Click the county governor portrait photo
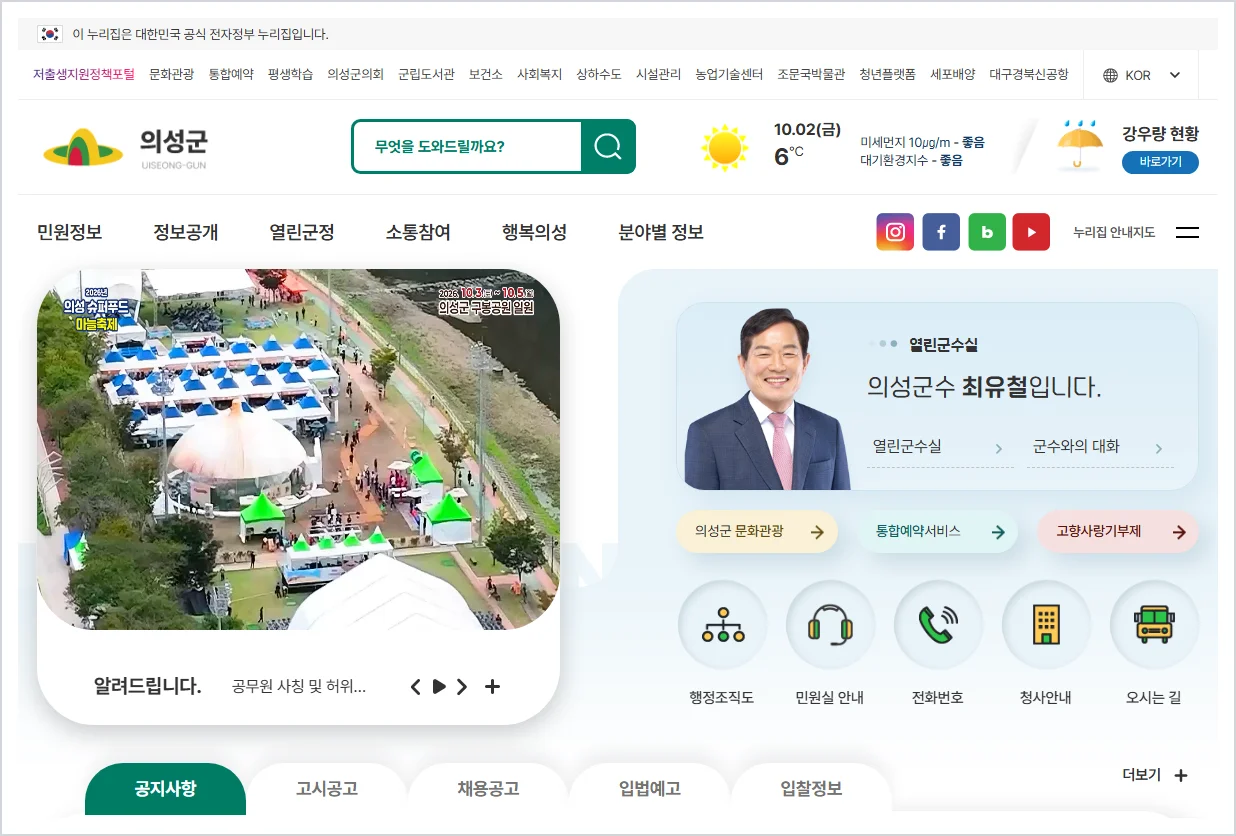Screen dimensions: 1236x836 click(x=767, y=399)
